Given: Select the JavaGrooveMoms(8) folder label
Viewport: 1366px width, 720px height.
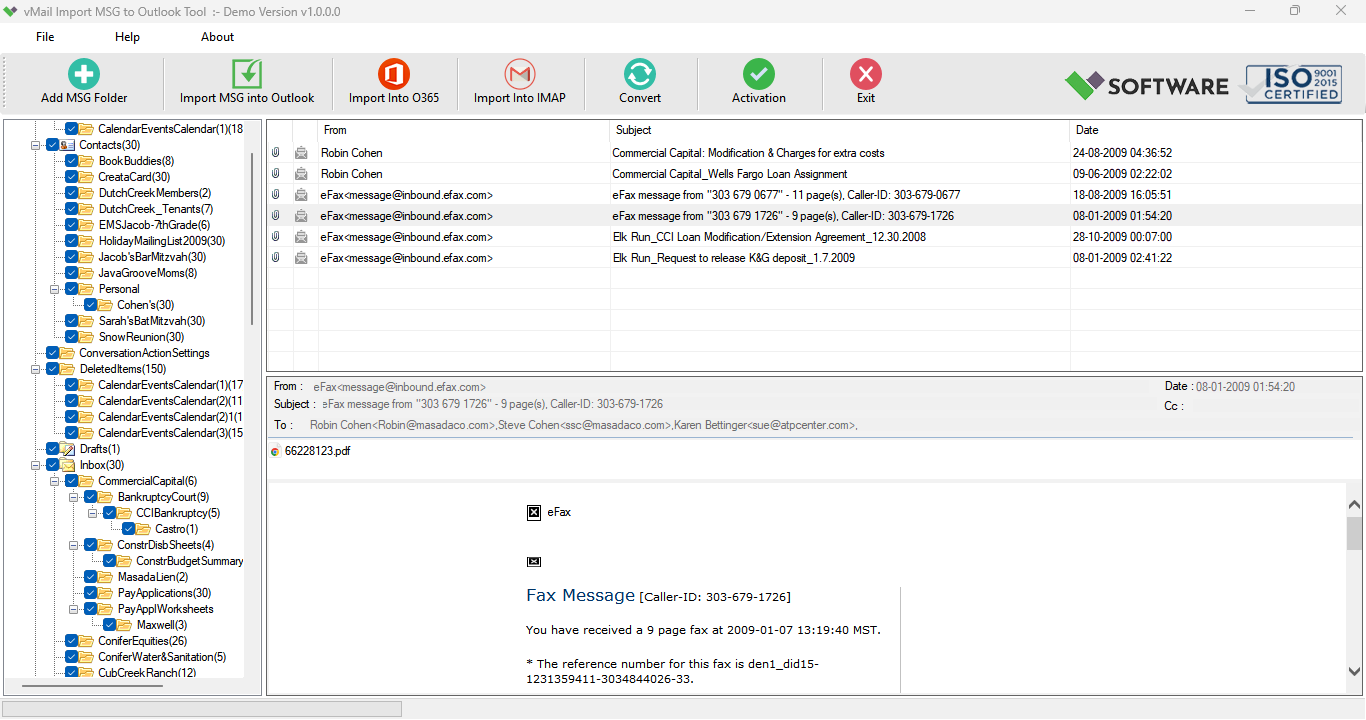Looking at the screenshot, I should (148, 273).
